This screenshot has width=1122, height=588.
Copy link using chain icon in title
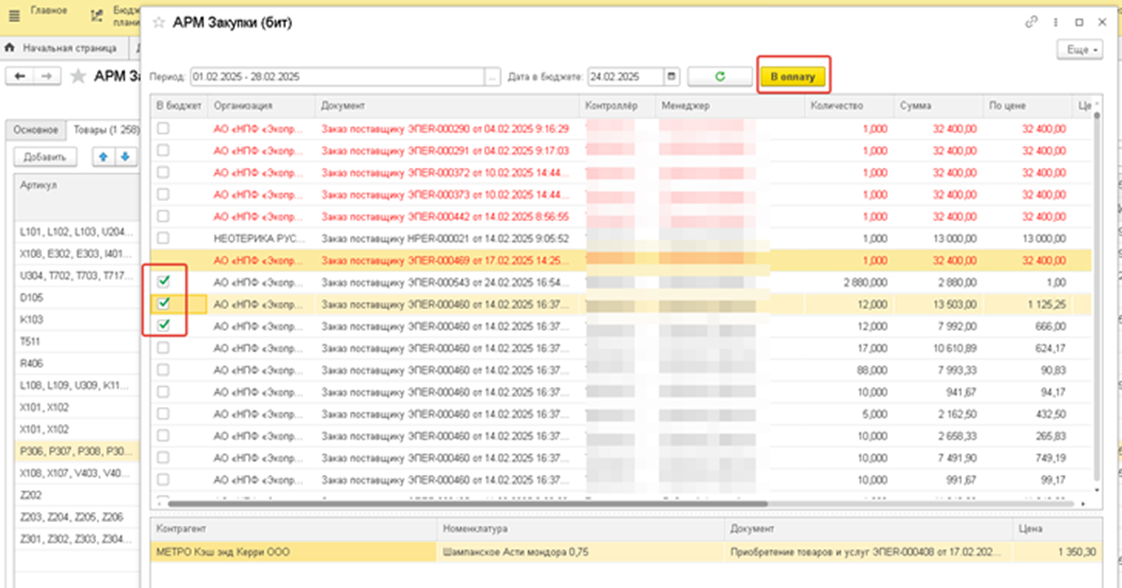click(1031, 22)
